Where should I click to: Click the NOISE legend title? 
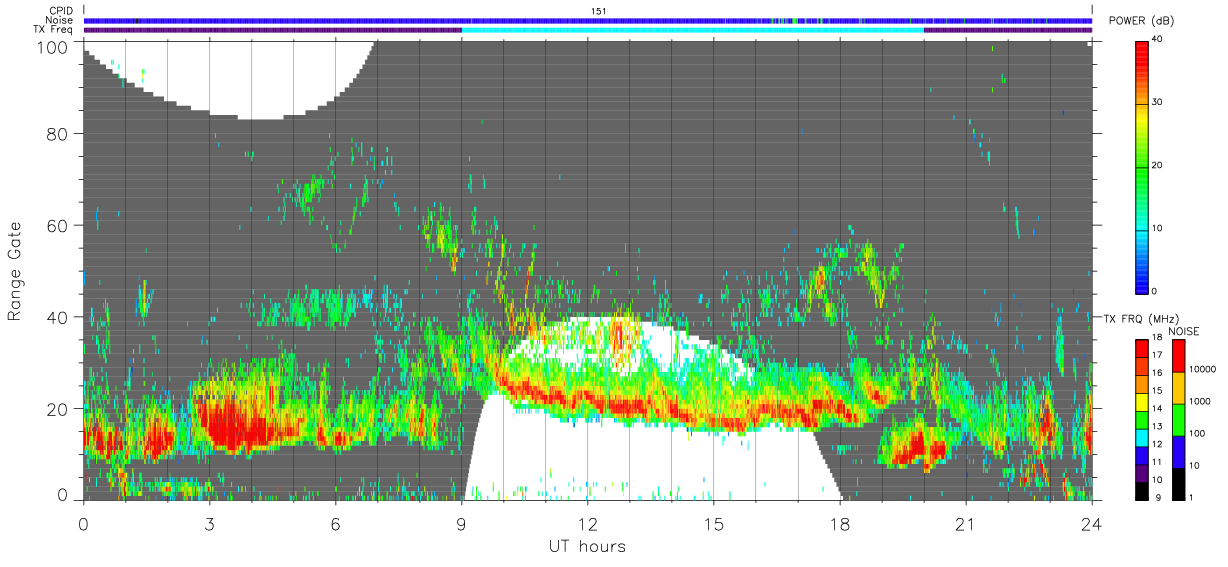[1186, 330]
